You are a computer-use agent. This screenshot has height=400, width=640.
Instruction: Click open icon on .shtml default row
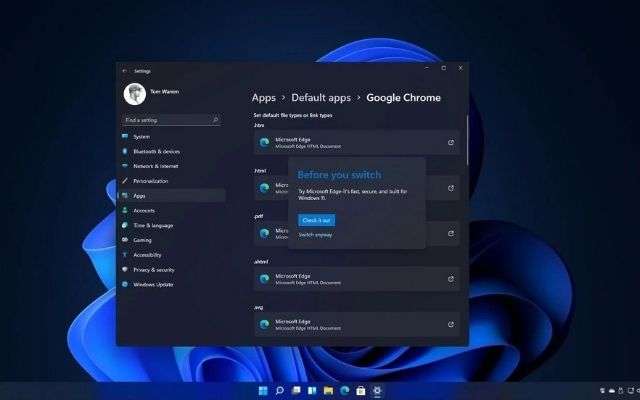coord(450,279)
